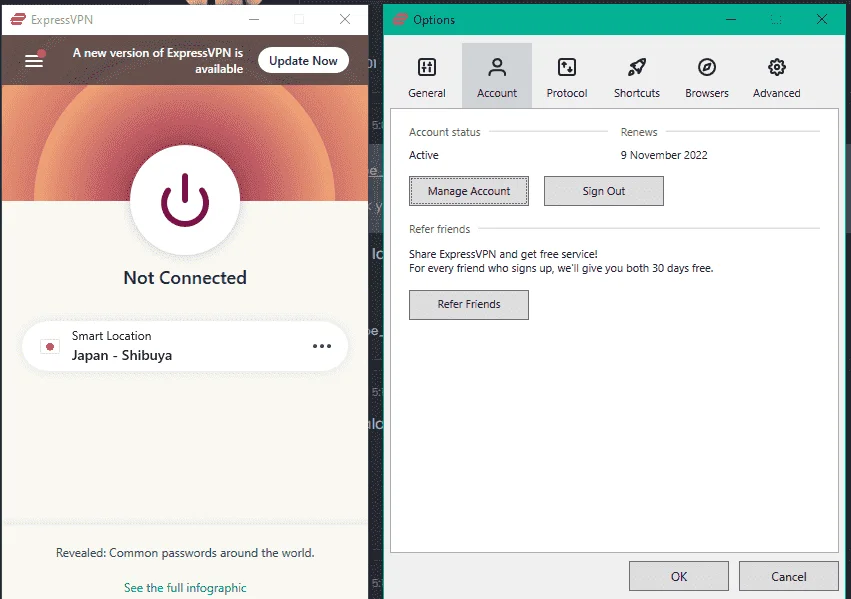The width and height of the screenshot is (851, 599).
Task: Open the Advanced tab
Action: coord(777,76)
